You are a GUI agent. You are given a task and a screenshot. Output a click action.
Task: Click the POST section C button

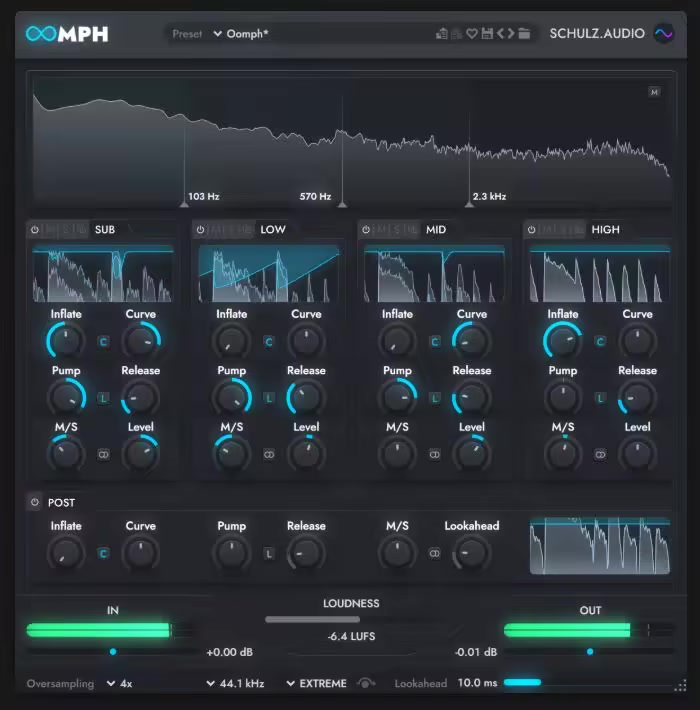tap(103, 553)
